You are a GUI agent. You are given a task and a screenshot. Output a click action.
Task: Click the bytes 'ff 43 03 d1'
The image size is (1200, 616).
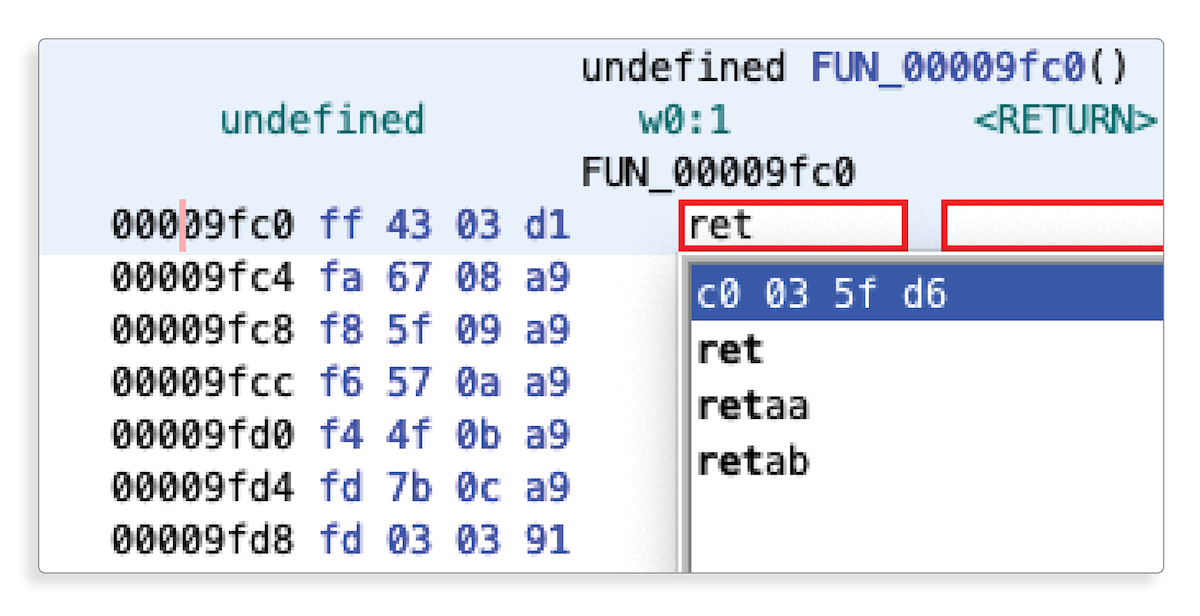coord(444,226)
